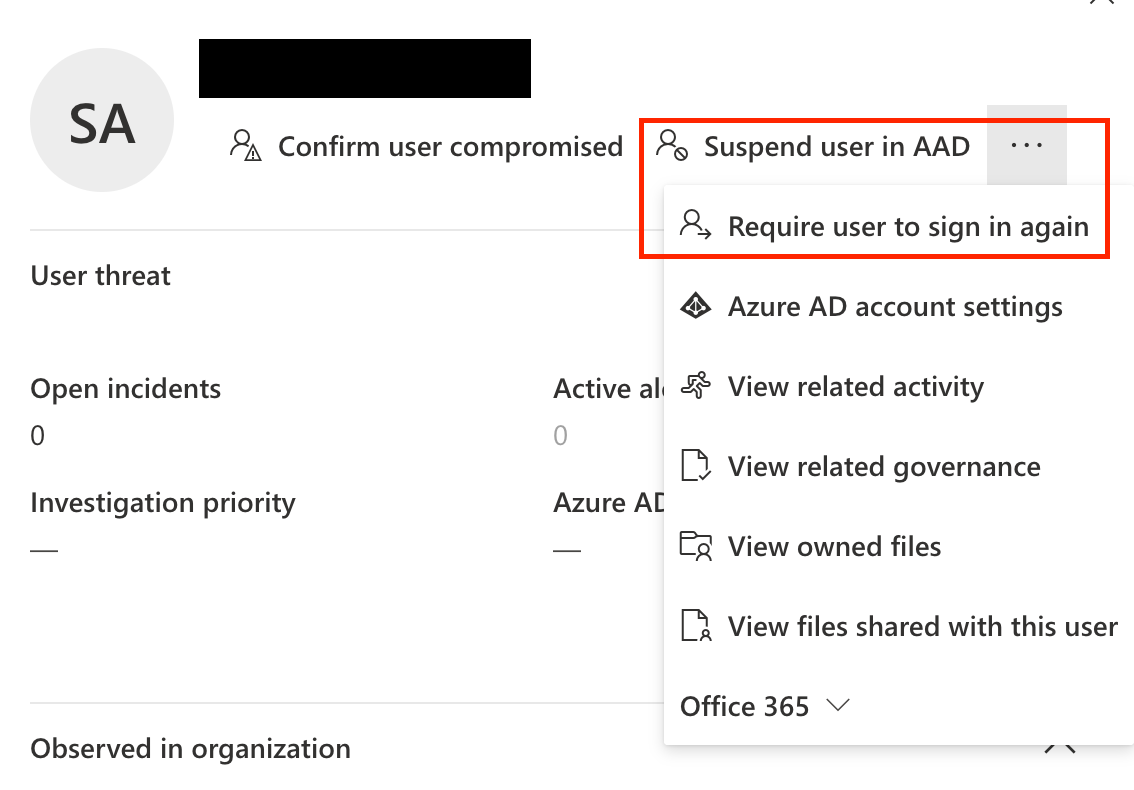Click the Confirm user compromised action
The image size is (1134, 790).
(450, 146)
